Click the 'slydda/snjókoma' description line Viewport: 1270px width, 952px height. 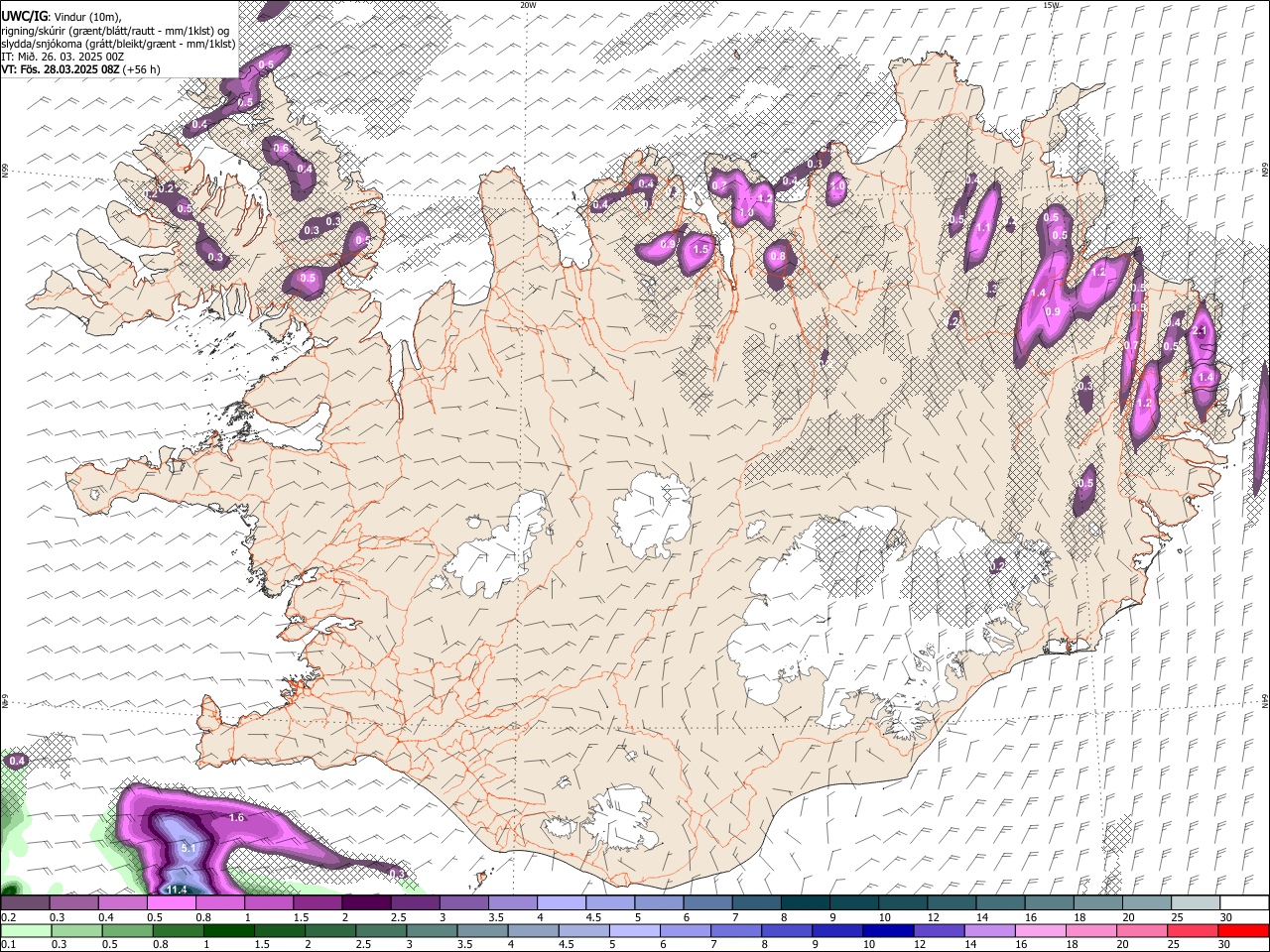click(118, 44)
